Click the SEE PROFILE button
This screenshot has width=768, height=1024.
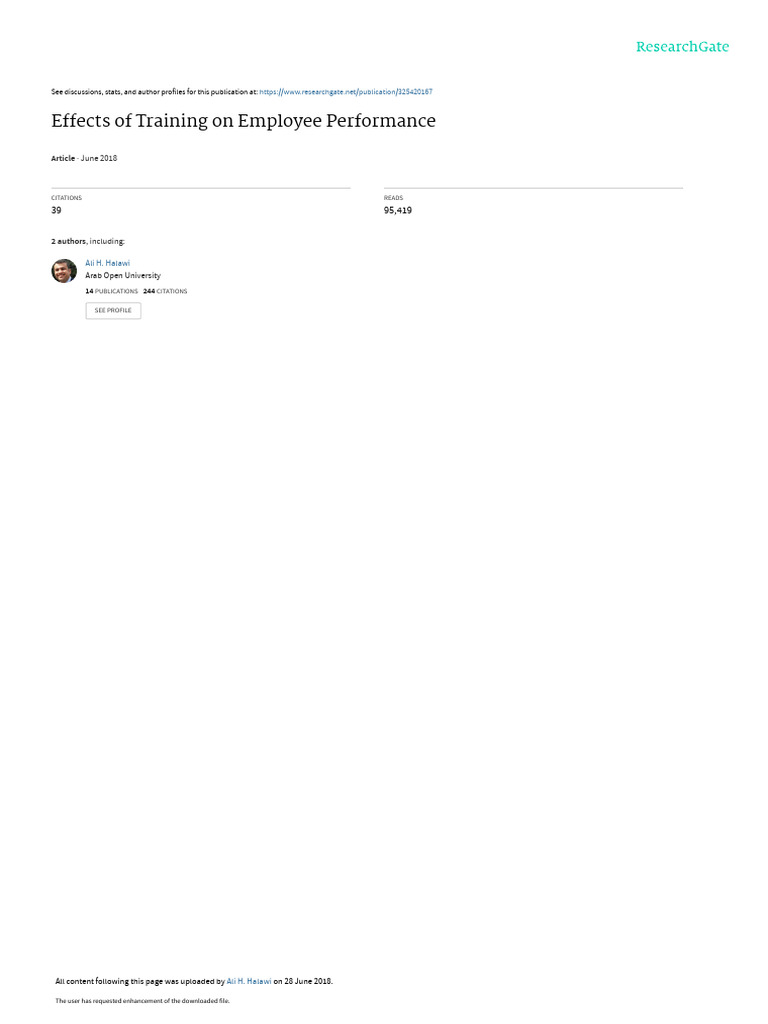pyautogui.click(x=113, y=310)
